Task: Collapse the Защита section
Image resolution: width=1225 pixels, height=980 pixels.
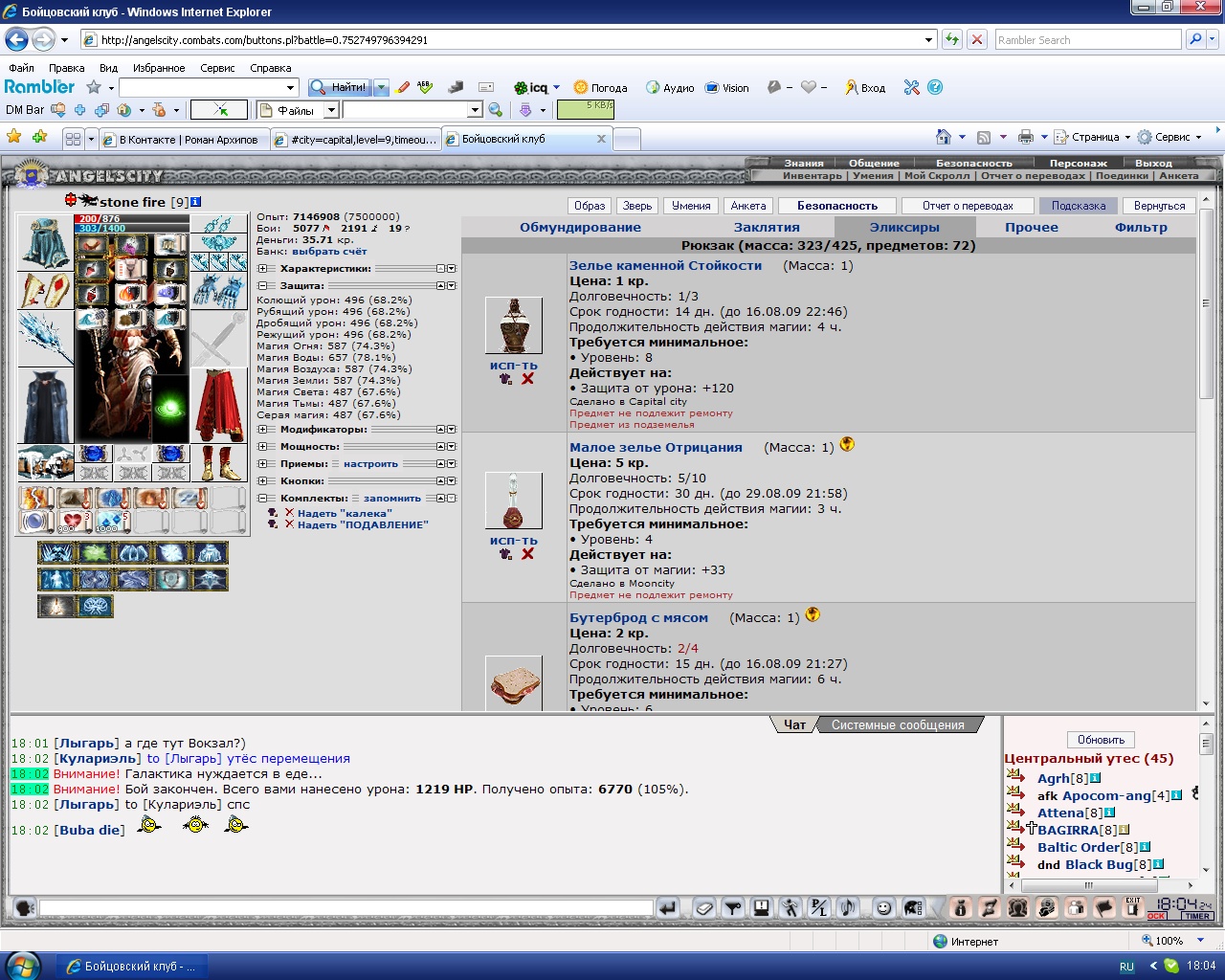Action: click(x=262, y=286)
